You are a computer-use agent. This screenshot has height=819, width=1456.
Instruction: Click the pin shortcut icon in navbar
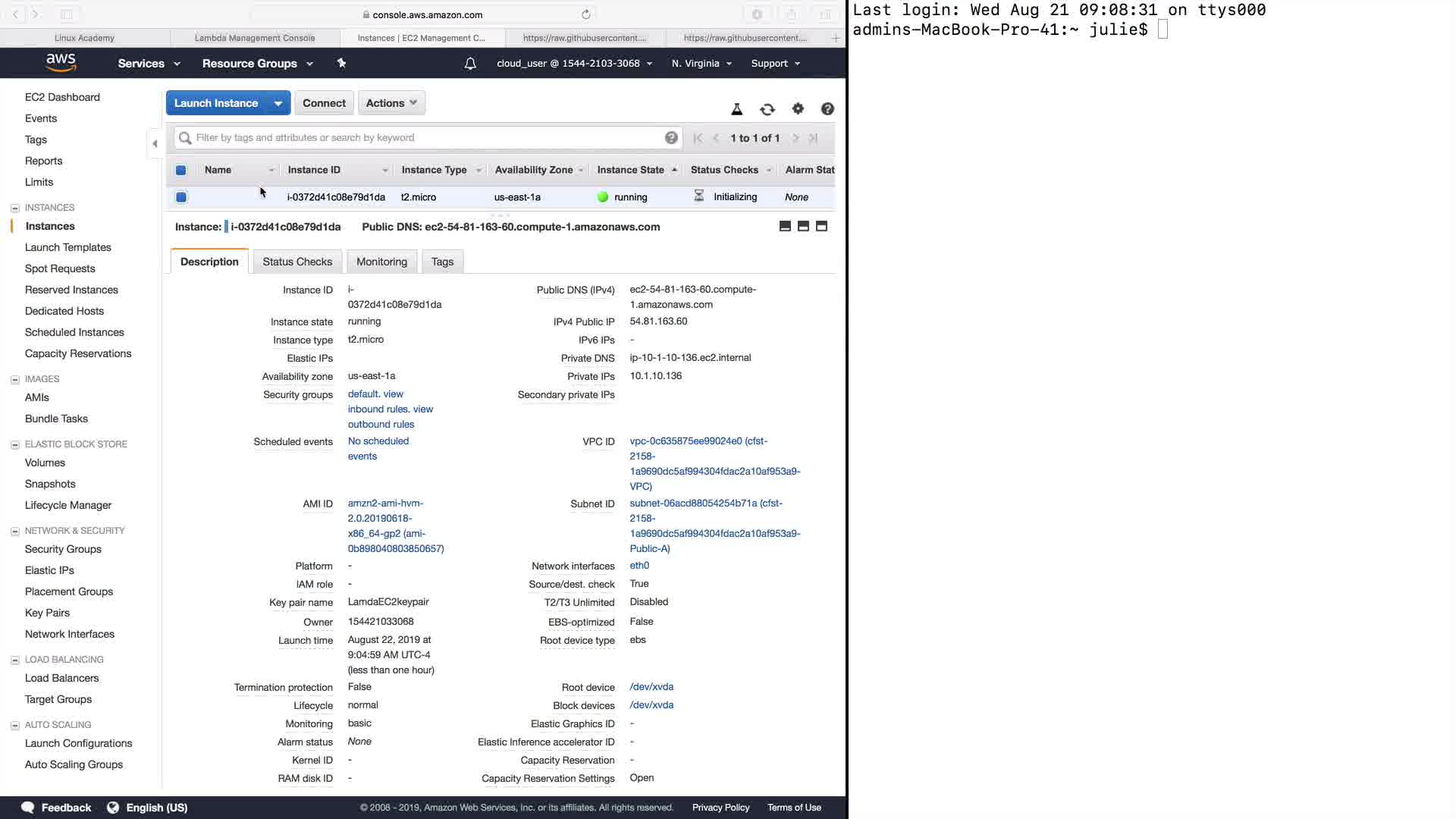(x=341, y=64)
